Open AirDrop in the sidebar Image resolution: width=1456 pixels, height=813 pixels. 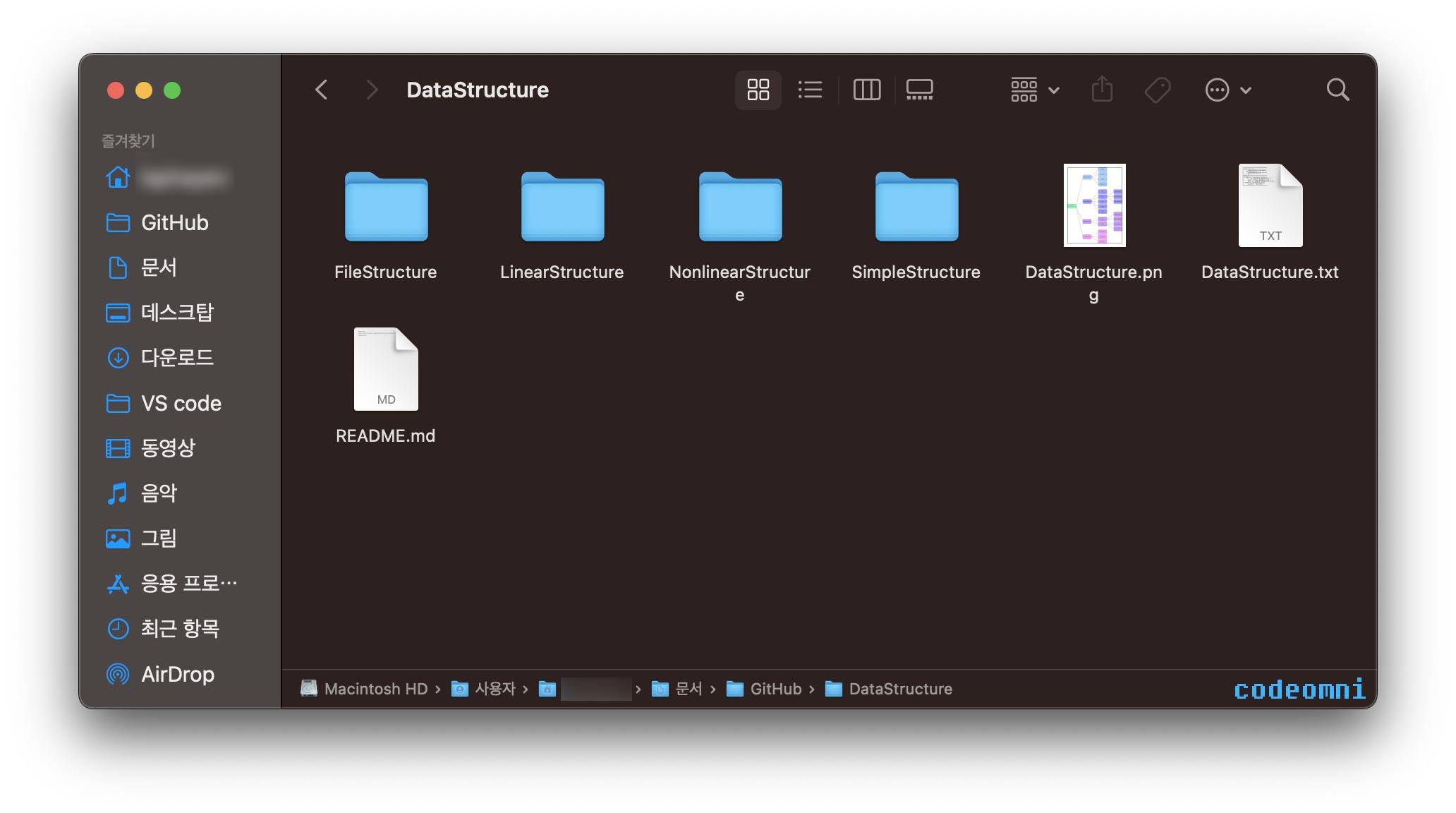177,674
